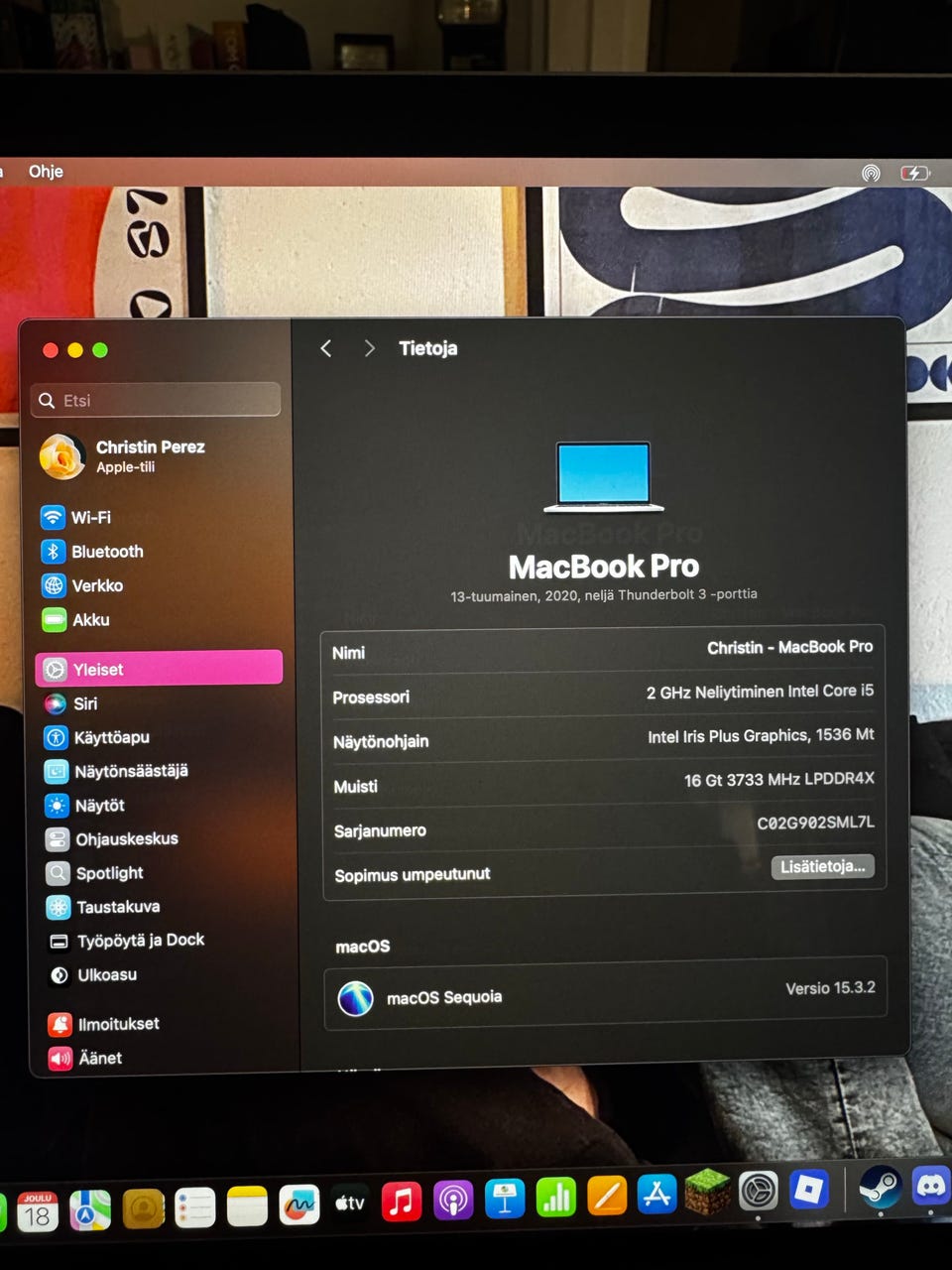Image resolution: width=952 pixels, height=1270 pixels.
Task: Open Äänet sound settings
Action: point(85,1058)
